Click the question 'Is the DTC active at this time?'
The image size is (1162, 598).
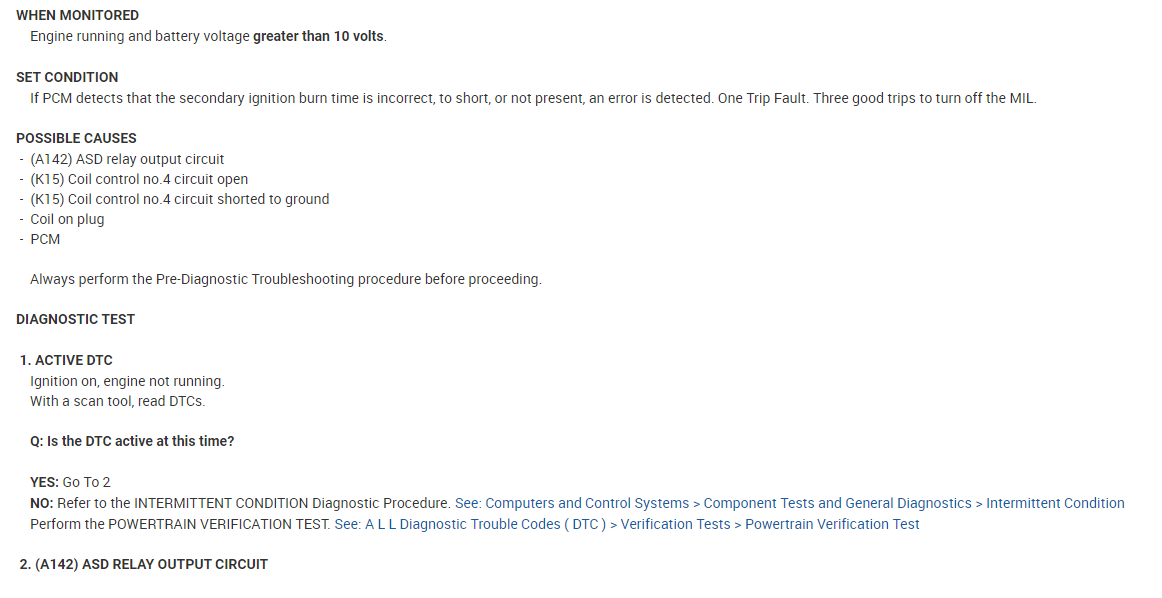[132, 441]
